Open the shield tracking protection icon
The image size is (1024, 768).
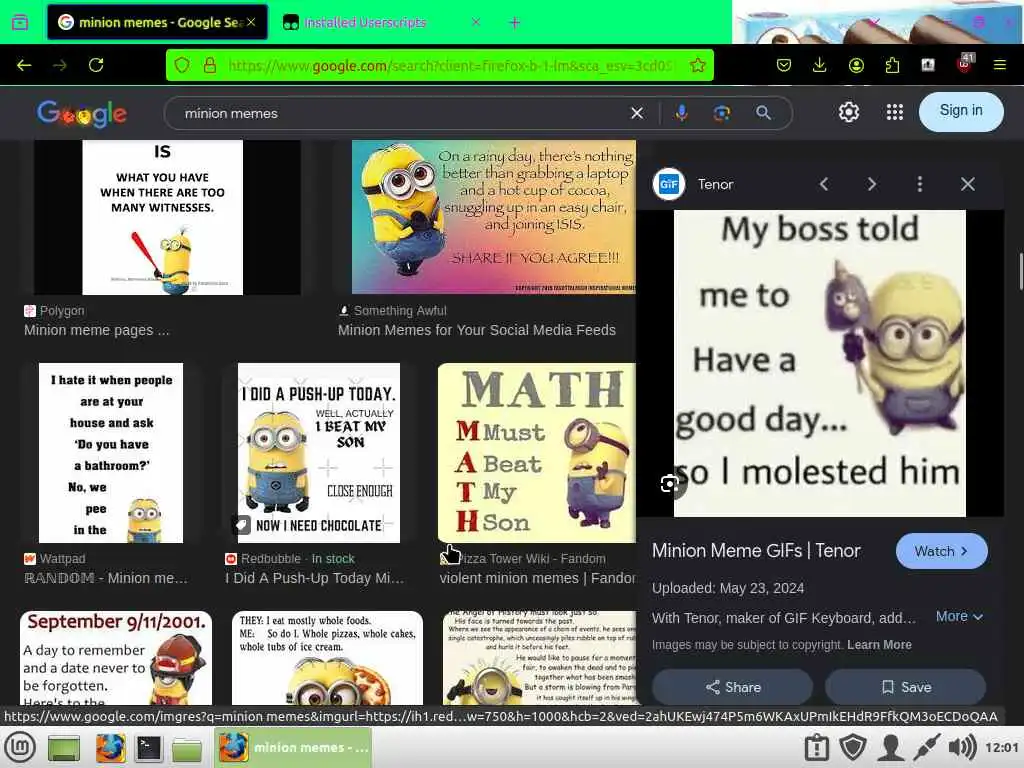click(182, 65)
